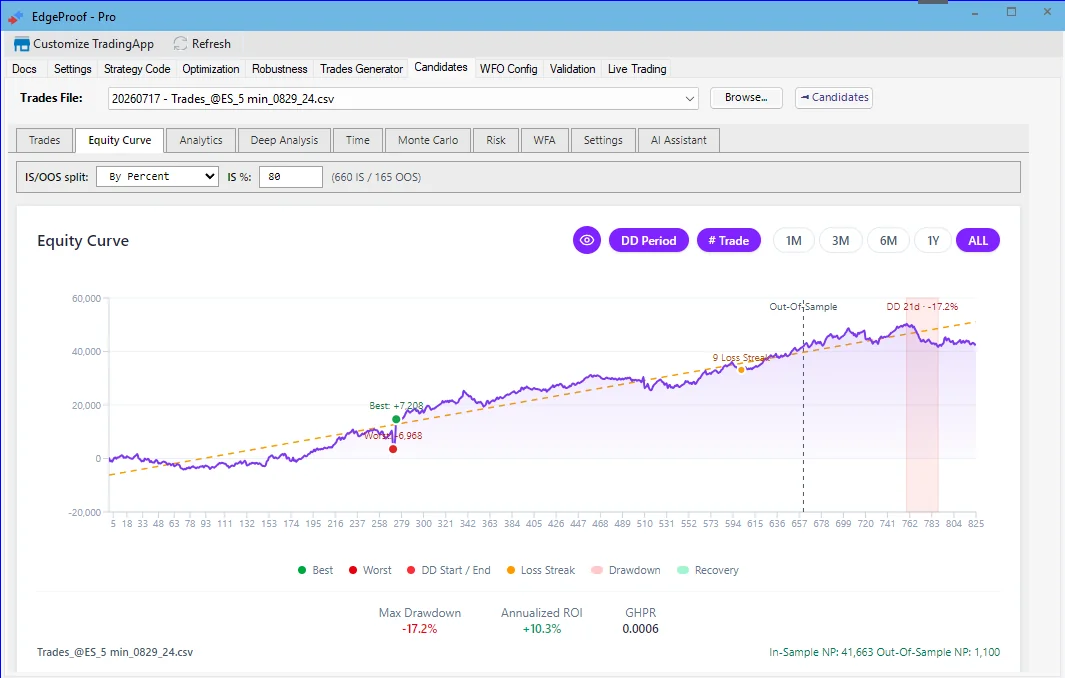Switch to the AI Assistant sub-tab
Screen dimensions: 1065x678
pos(679,140)
